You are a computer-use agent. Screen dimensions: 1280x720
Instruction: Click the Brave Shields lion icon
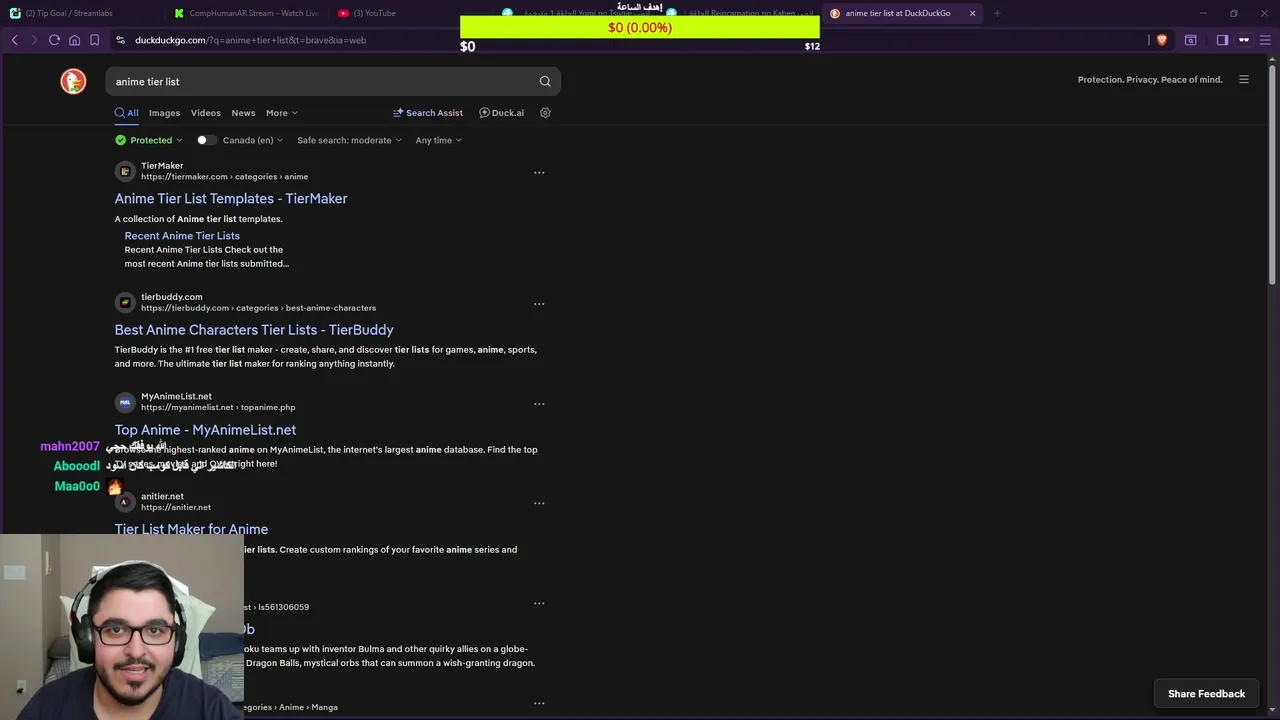click(1161, 40)
